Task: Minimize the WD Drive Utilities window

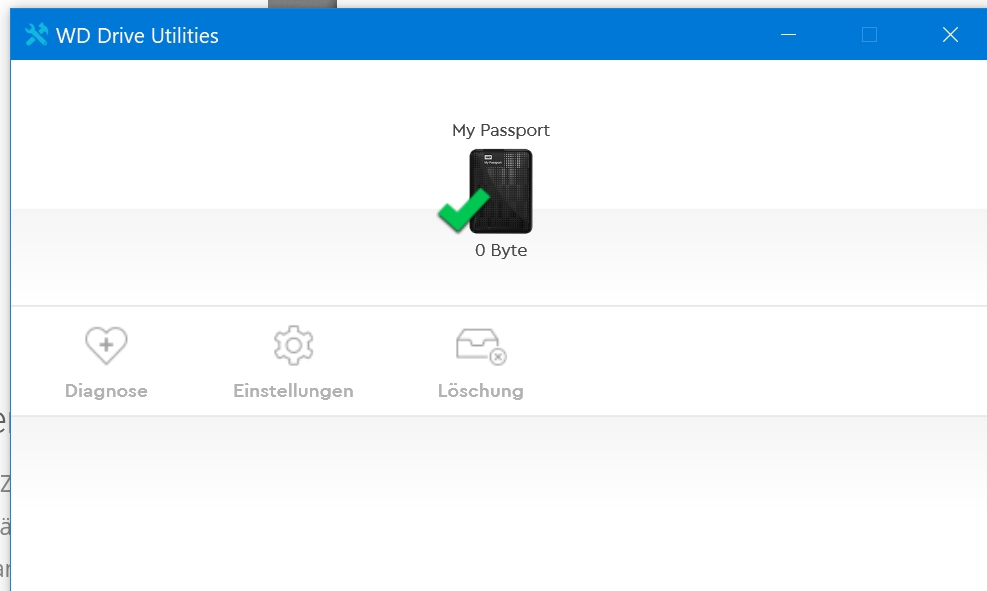Action: tap(789, 34)
